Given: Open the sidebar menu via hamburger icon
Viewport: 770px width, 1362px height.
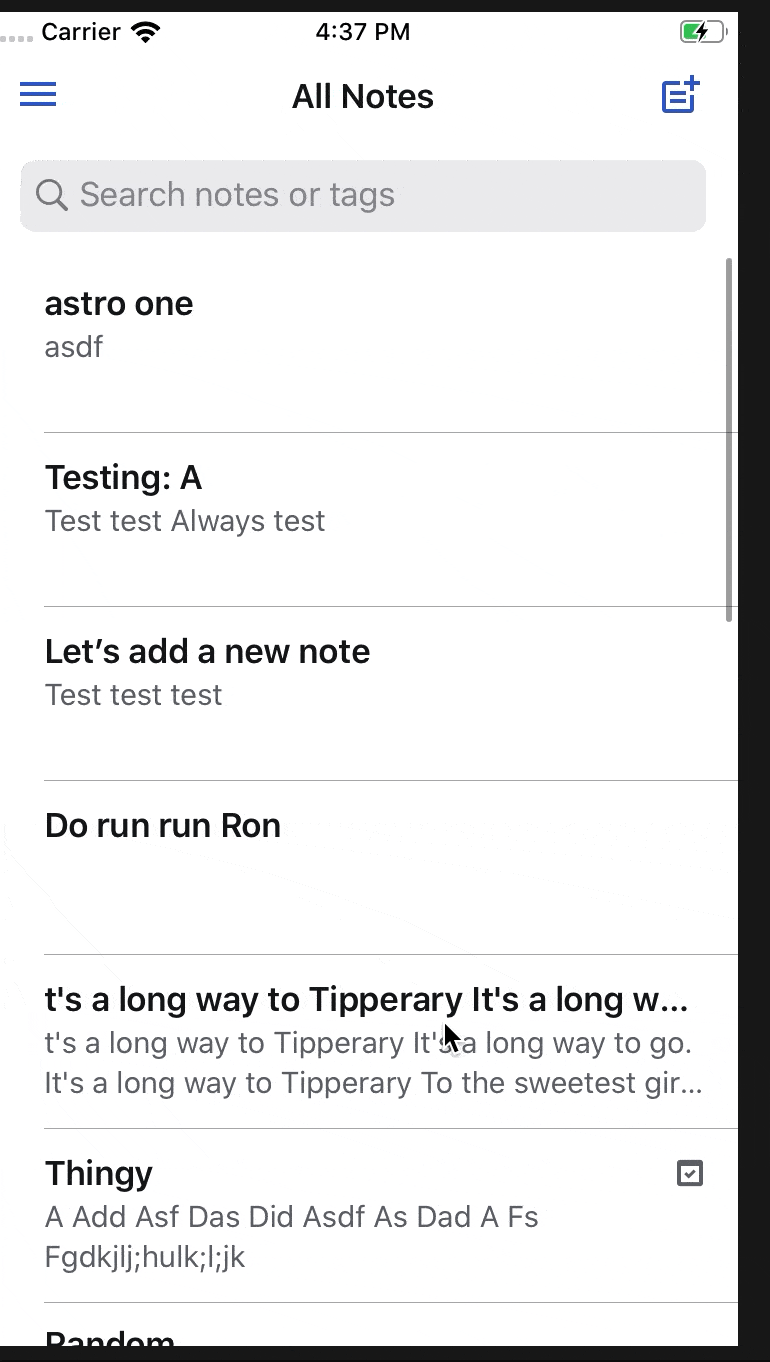Looking at the screenshot, I should [x=37, y=94].
